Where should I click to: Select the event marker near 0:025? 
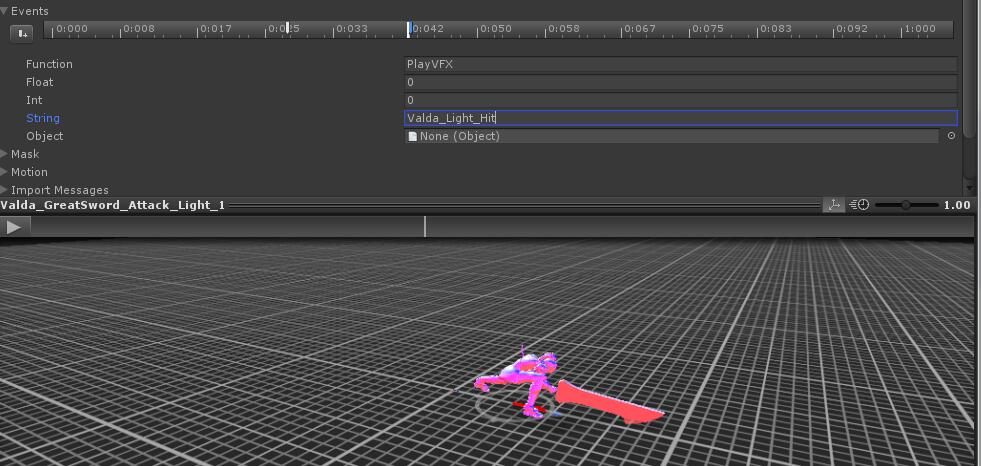(288, 29)
